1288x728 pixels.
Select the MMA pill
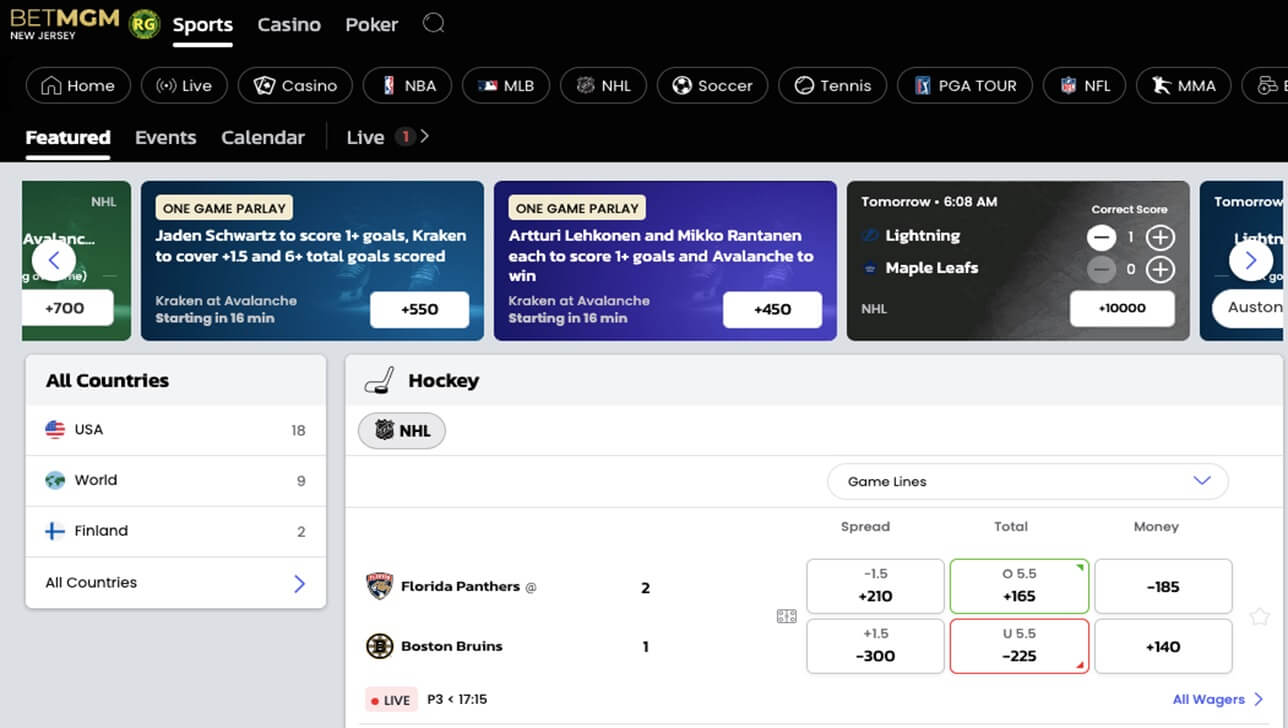pos(1183,86)
